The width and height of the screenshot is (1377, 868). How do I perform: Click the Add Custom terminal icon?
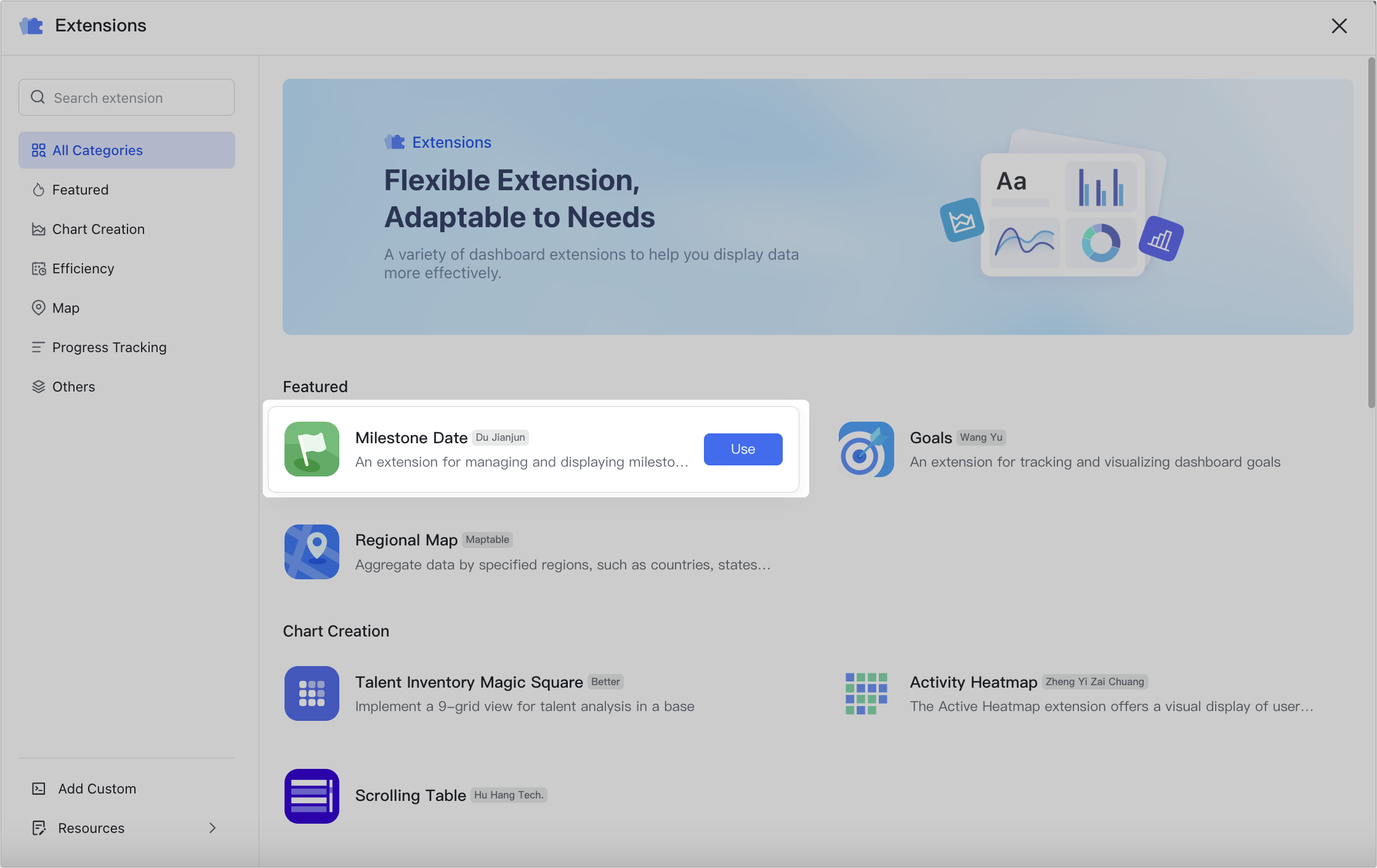click(x=38, y=789)
